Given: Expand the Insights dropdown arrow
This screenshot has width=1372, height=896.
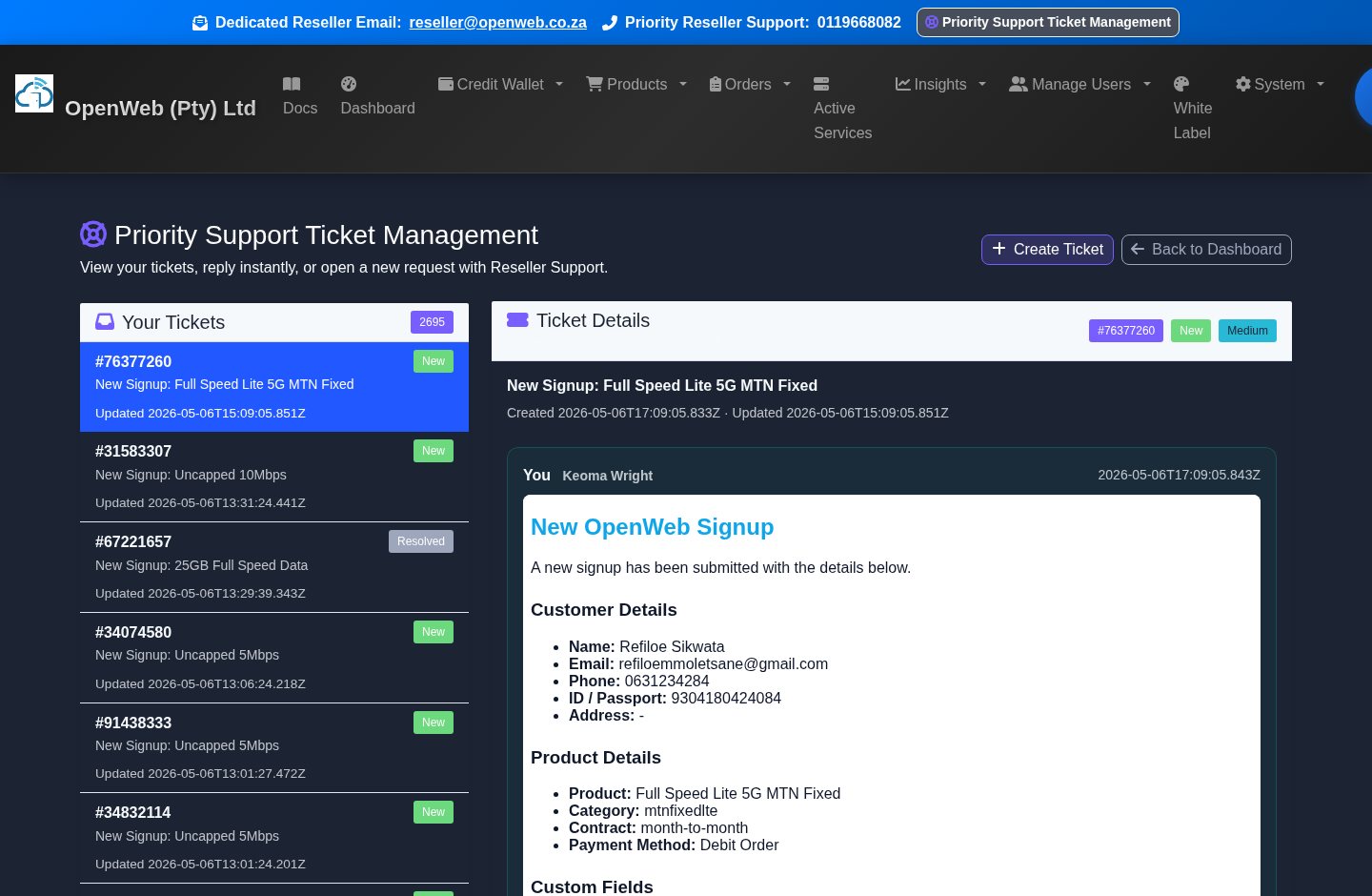Looking at the screenshot, I should coord(982,84).
